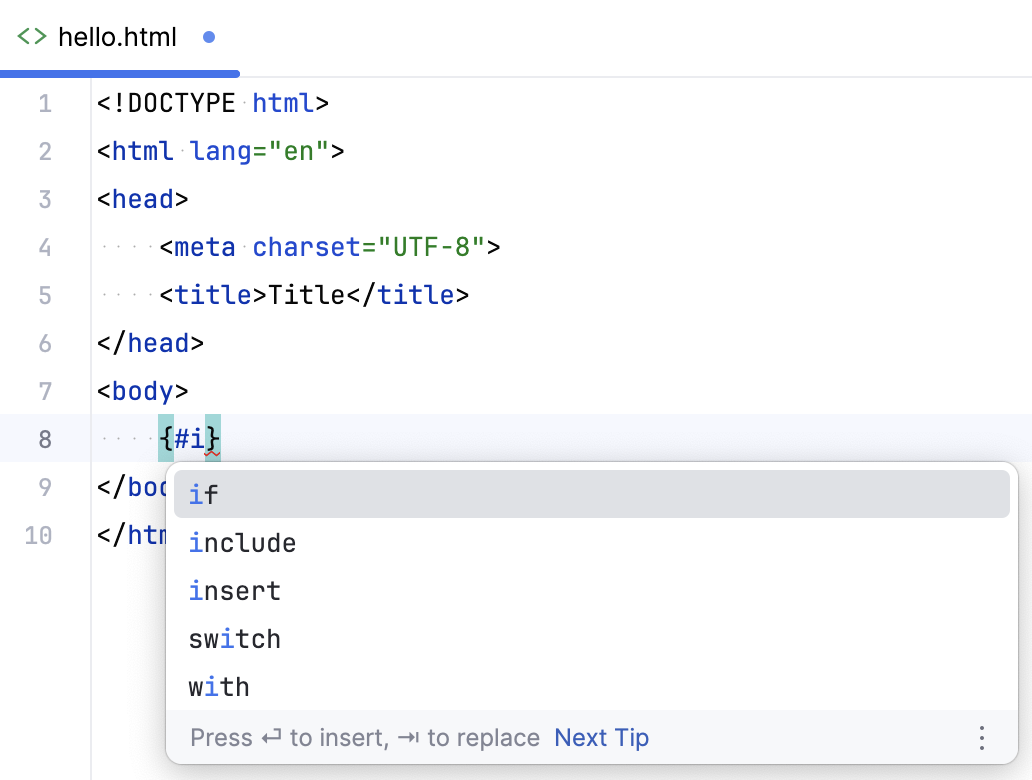Screen dimensions: 1032x780
Task: Select the "insert" completion suggestion
Action: click(x=235, y=590)
